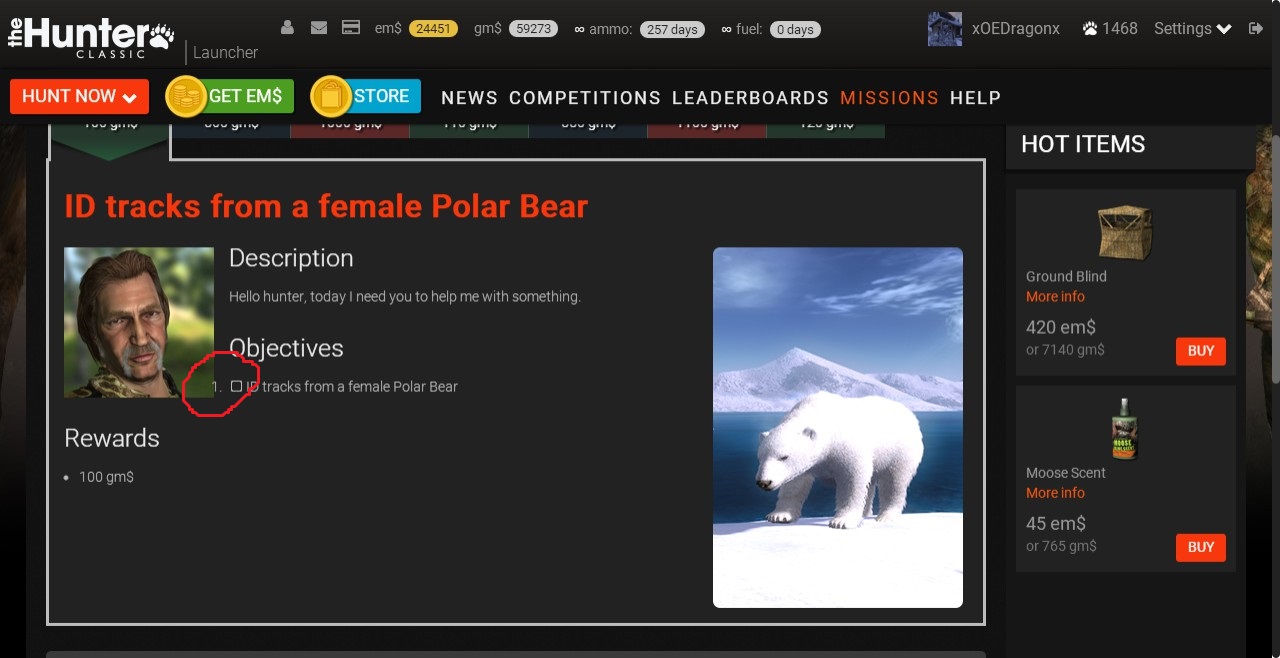Go to the NEWS menu
Screen dimensions: 1280x658
(469, 98)
